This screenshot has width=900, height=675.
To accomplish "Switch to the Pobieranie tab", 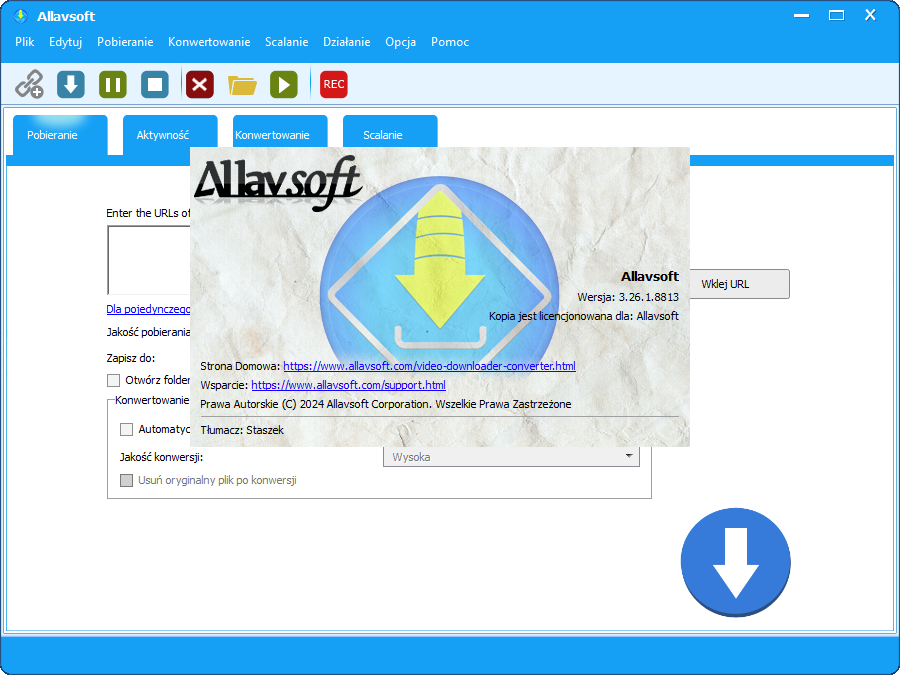I will point(60,135).
